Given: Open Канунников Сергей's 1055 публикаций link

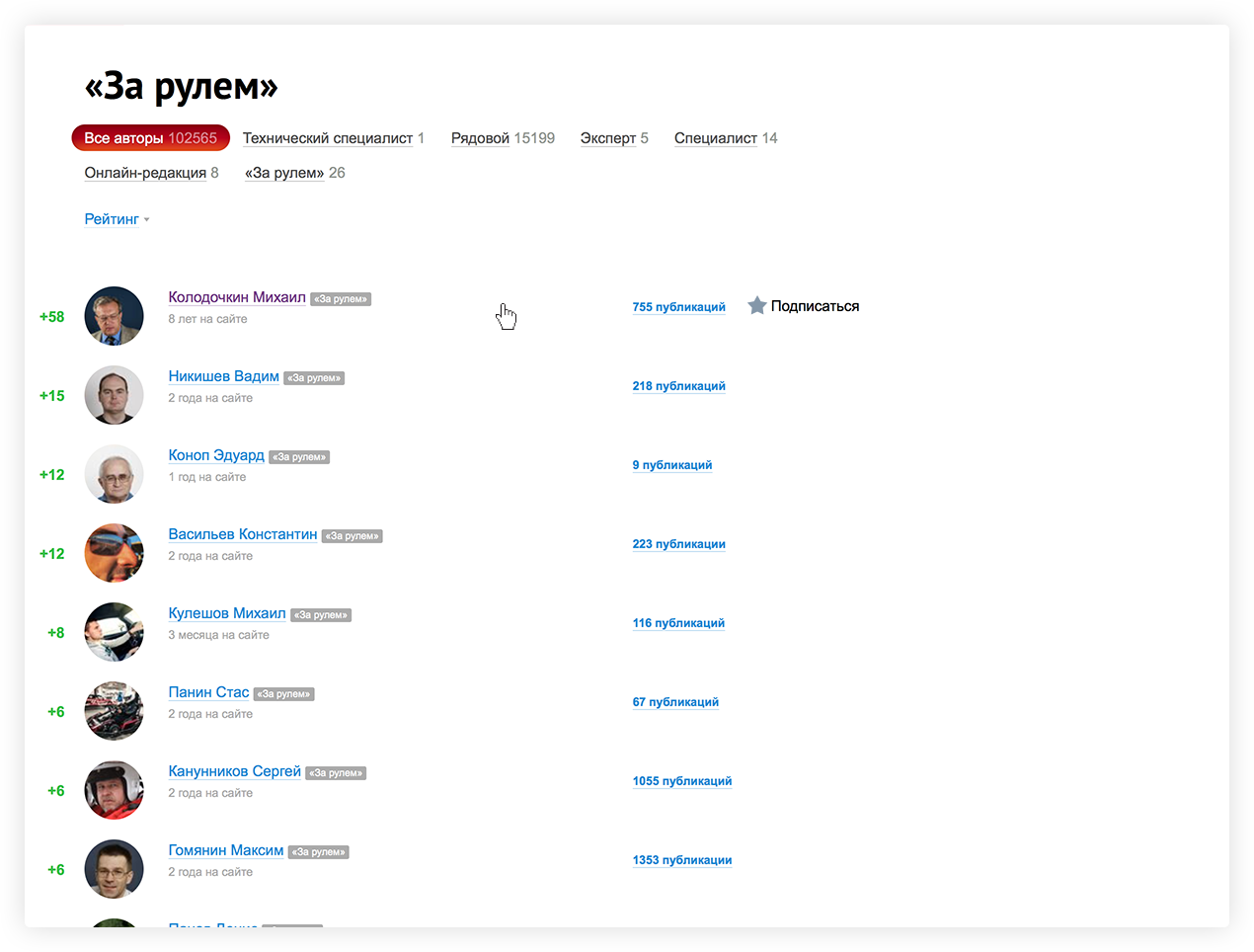Looking at the screenshot, I should point(681,781).
